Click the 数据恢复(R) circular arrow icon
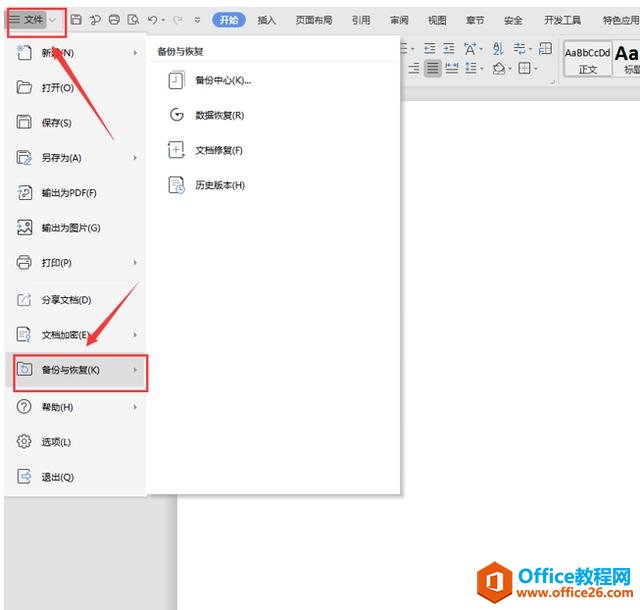This screenshot has width=640, height=610. (x=176, y=115)
